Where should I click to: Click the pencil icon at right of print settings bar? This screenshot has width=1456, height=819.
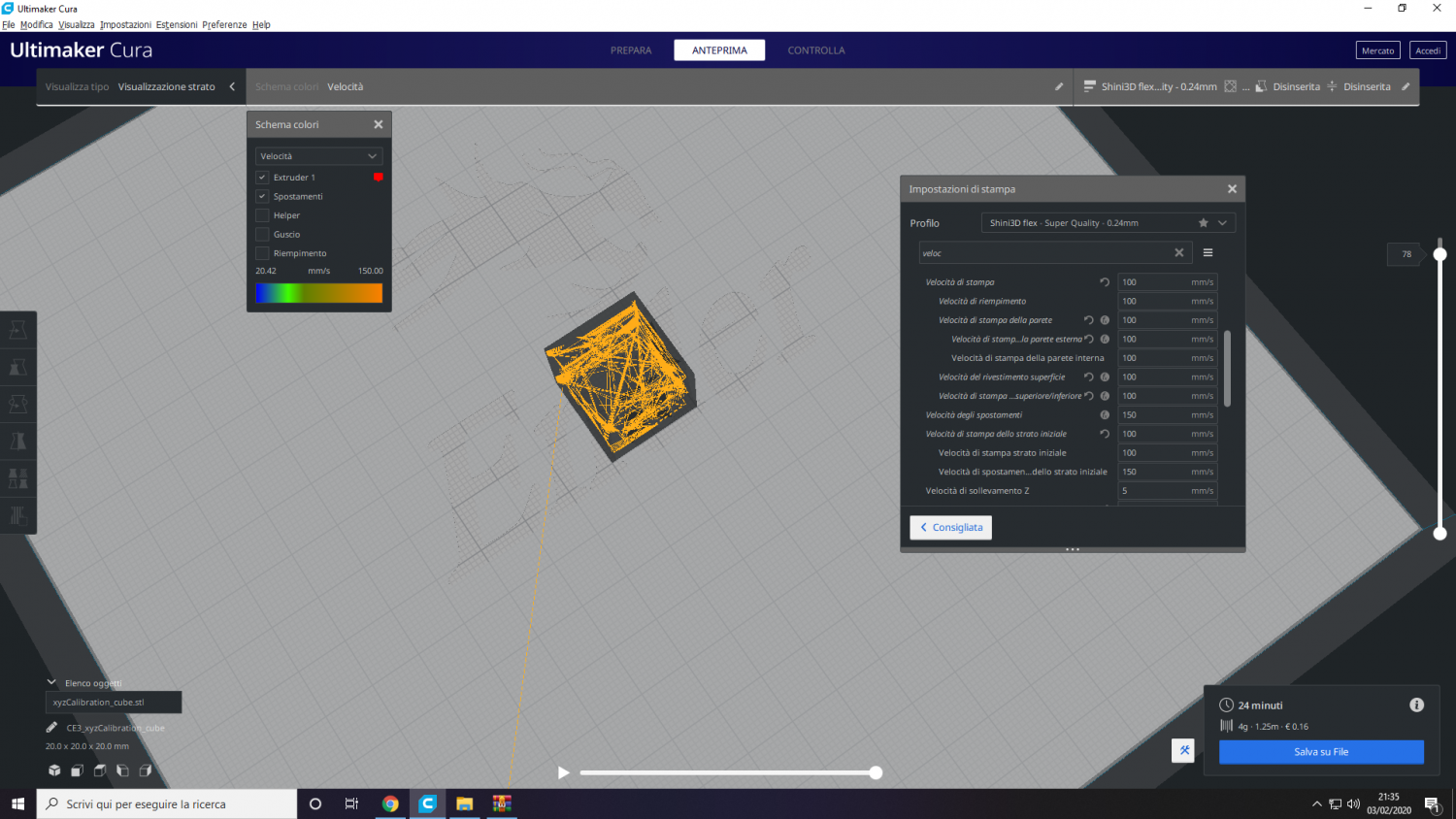click(x=1406, y=86)
